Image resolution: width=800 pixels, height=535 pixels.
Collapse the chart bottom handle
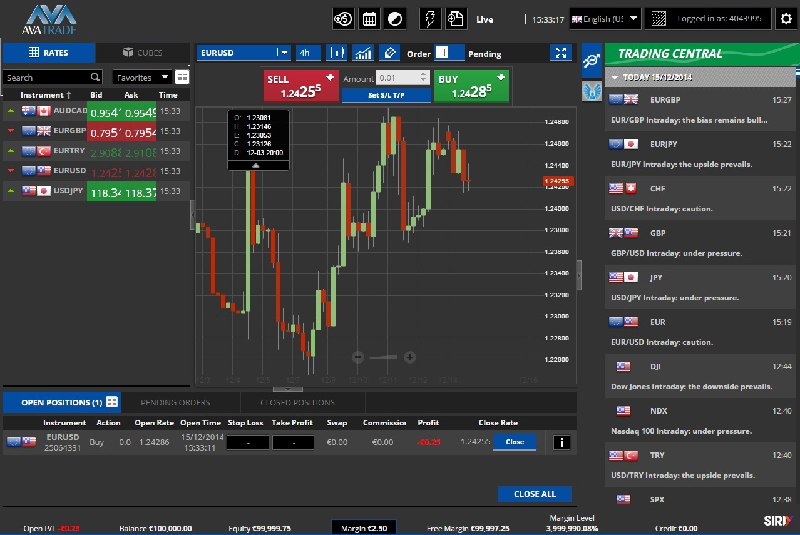288,389
